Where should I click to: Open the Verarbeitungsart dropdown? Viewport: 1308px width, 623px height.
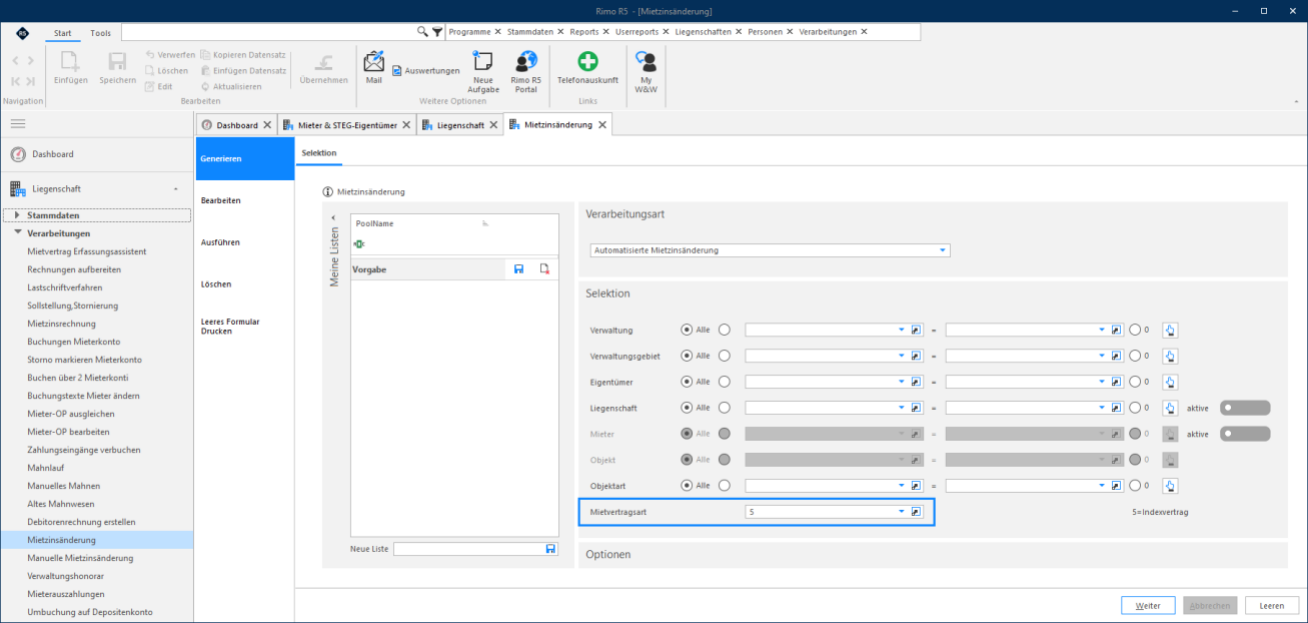pos(942,250)
